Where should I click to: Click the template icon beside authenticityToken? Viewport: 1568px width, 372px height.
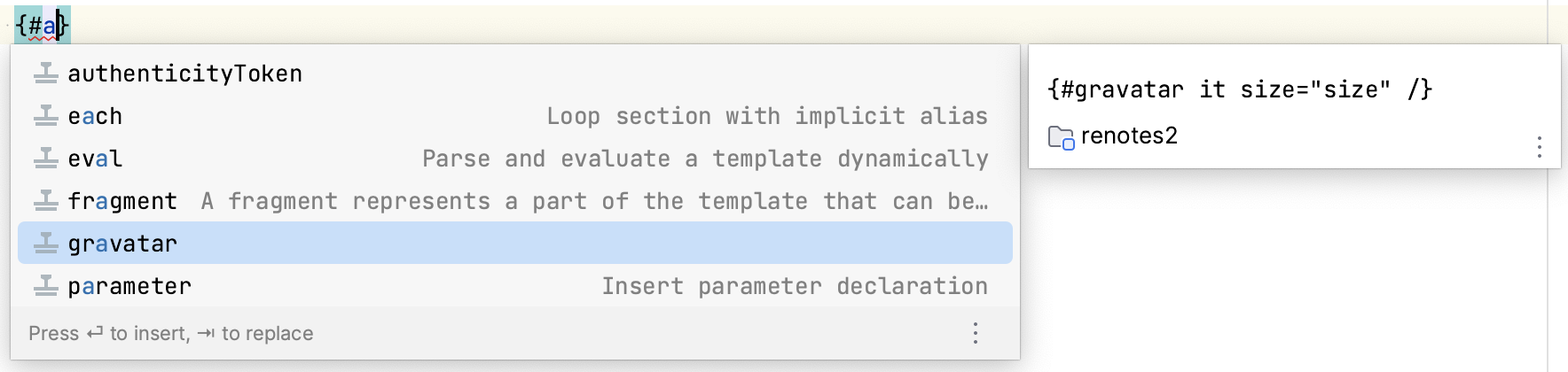[46, 74]
